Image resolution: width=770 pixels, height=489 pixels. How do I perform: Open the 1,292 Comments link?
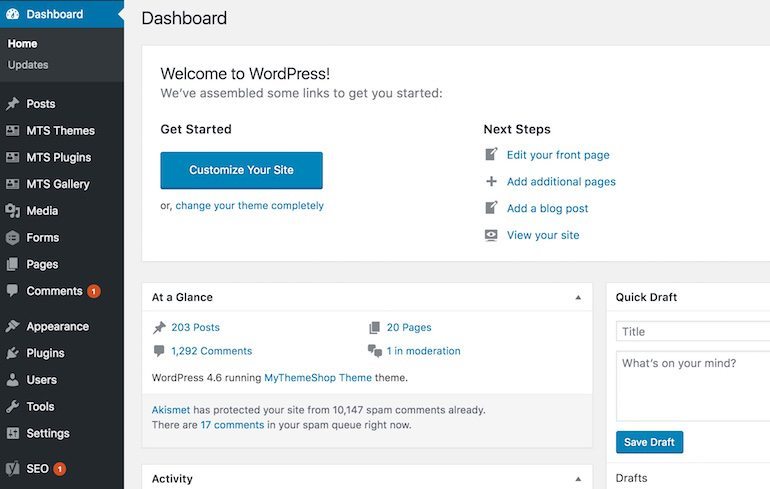tap(212, 351)
